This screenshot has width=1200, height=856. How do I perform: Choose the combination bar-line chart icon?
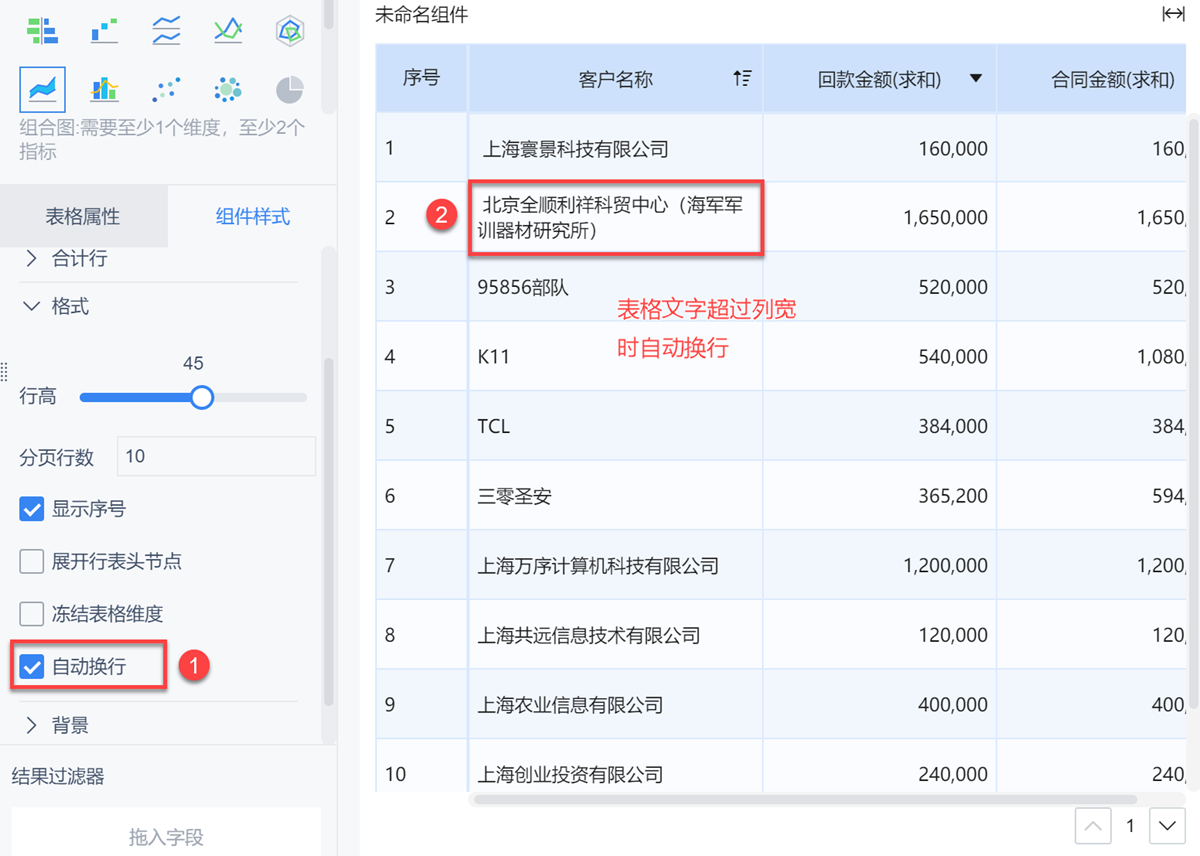point(104,90)
